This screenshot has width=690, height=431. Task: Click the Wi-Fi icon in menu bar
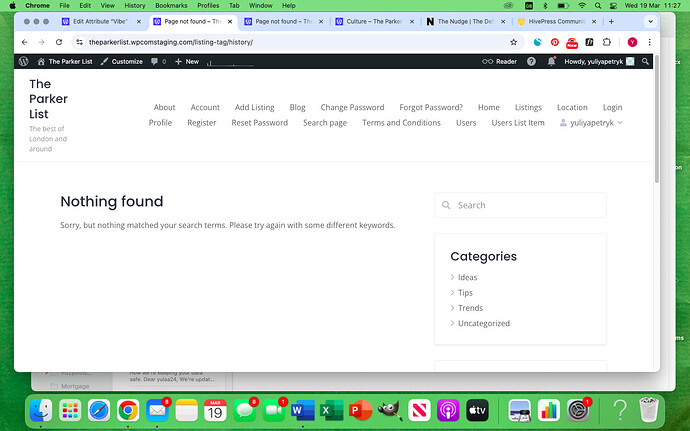point(582,6)
